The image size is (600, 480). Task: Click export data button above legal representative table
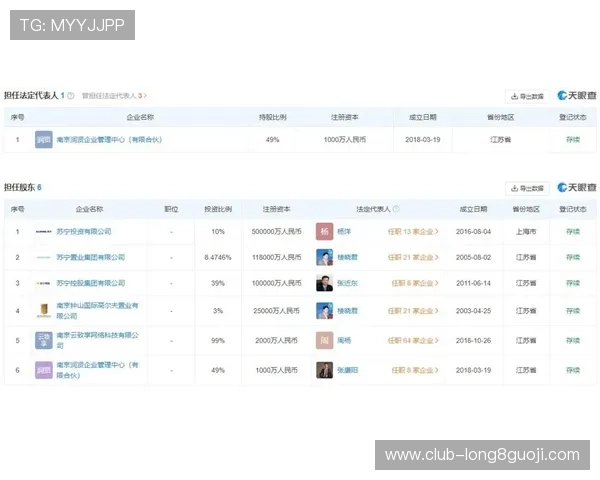(x=527, y=96)
